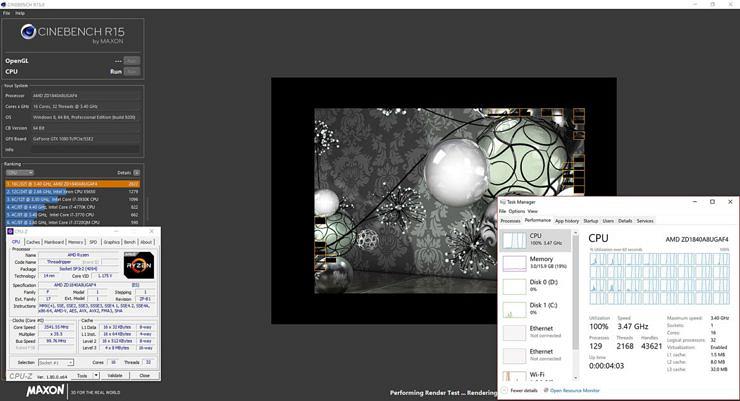
Task: Click Close button in CPU-Z
Action: (144, 376)
